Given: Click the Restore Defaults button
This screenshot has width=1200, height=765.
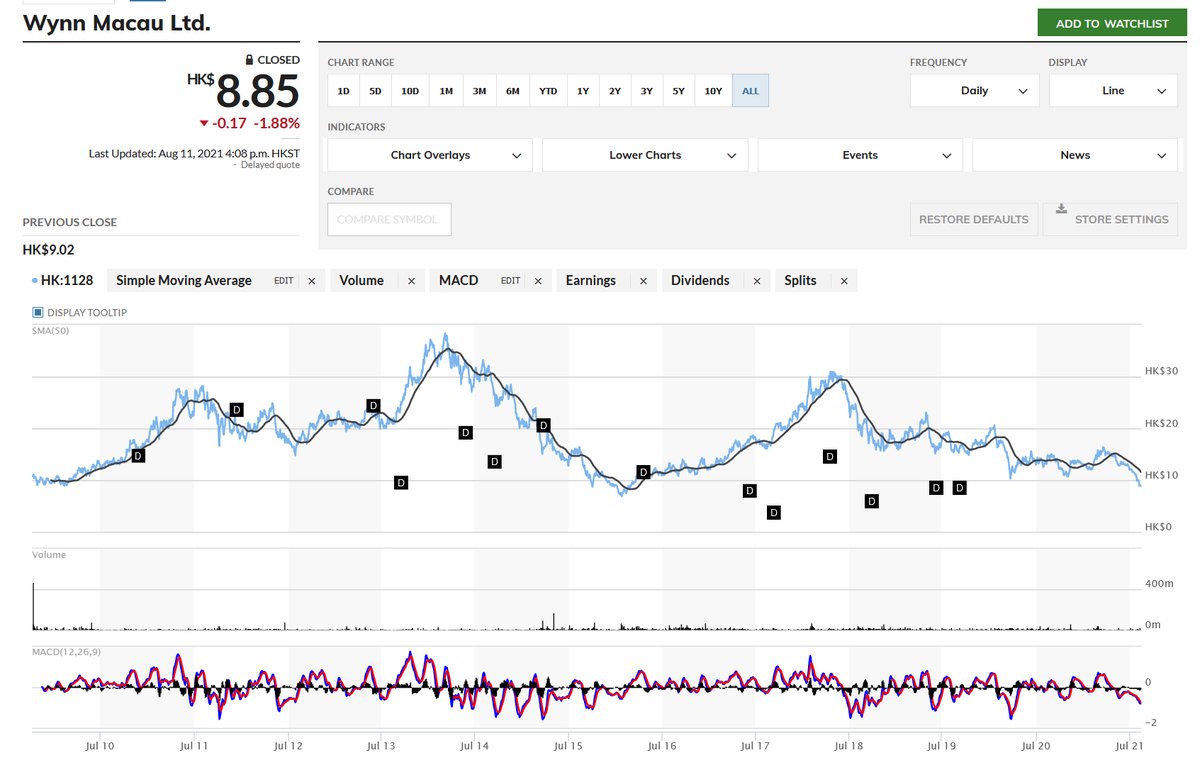Looking at the screenshot, I should click(974, 219).
